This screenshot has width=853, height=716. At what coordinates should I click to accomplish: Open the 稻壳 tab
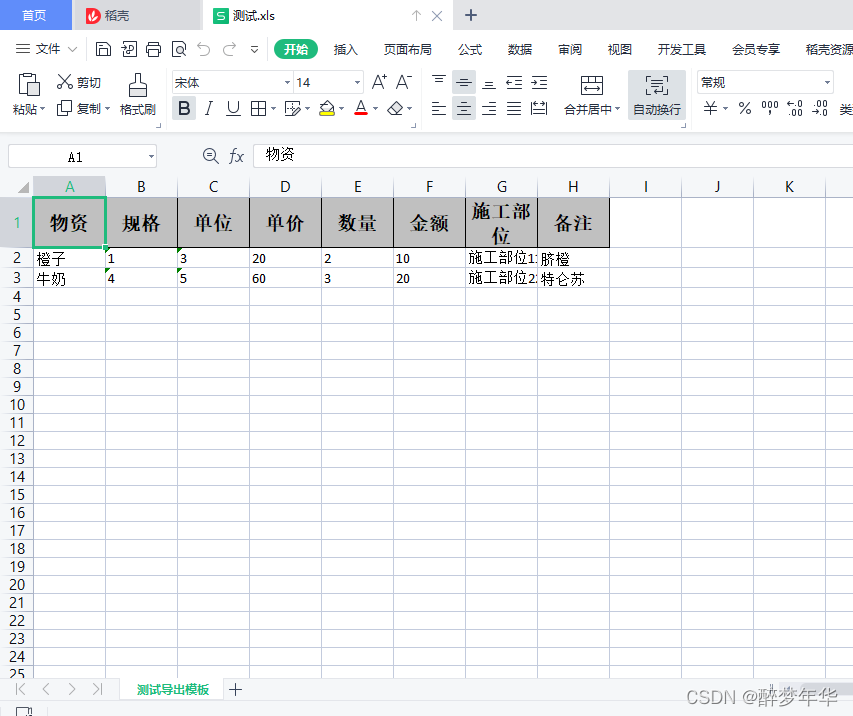tap(137, 15)
